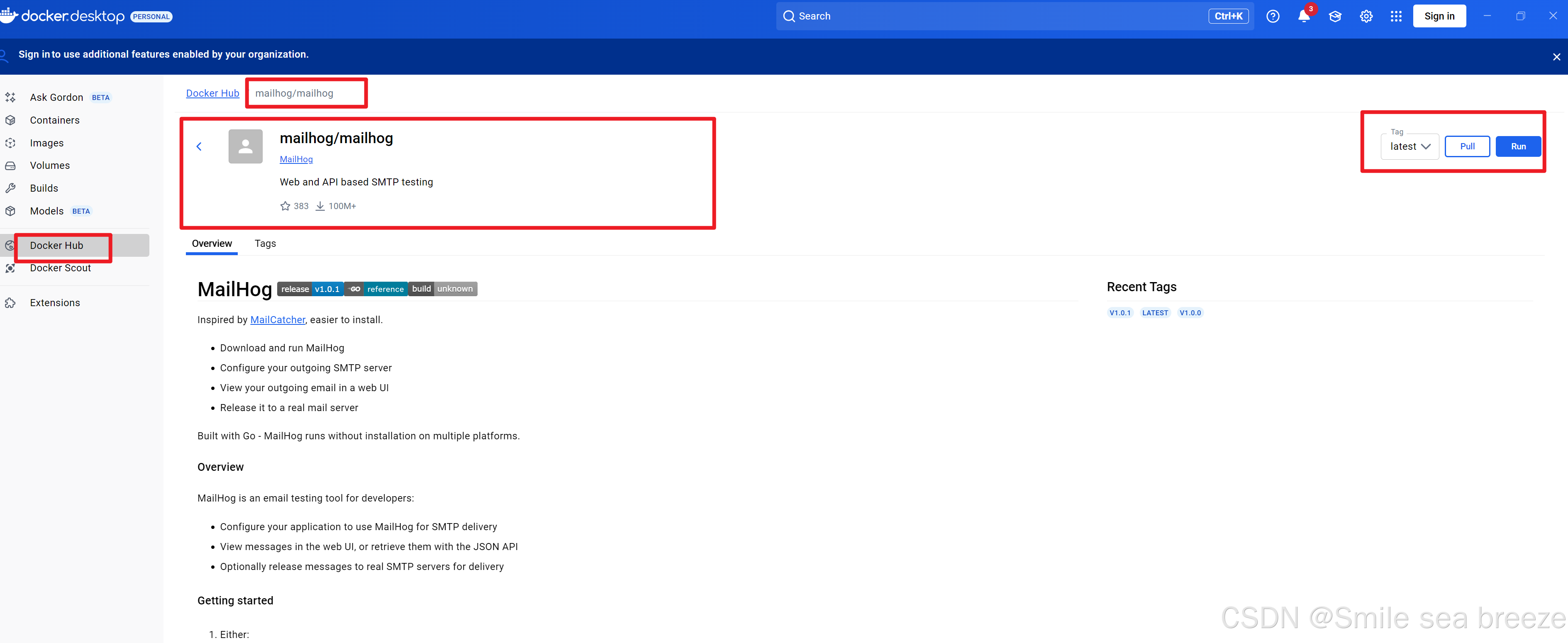Click the V1.0.0 recent tag
The image size is (1568, 643).
1190,313
